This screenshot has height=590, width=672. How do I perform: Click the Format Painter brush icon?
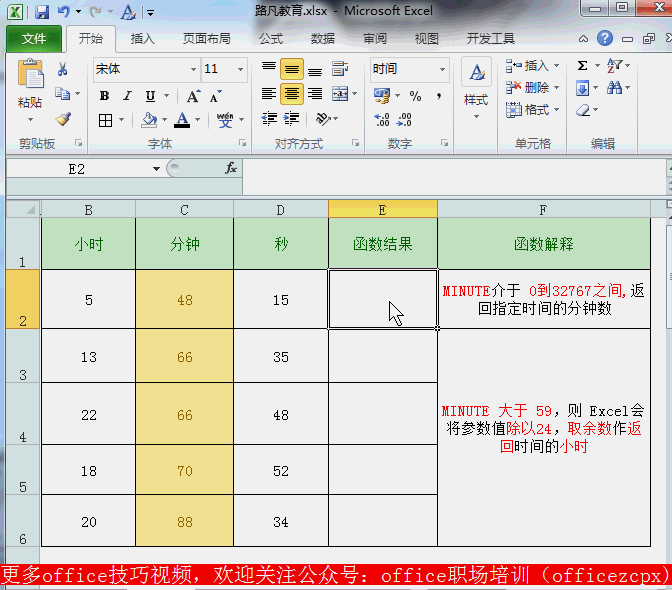click(63, 119)
